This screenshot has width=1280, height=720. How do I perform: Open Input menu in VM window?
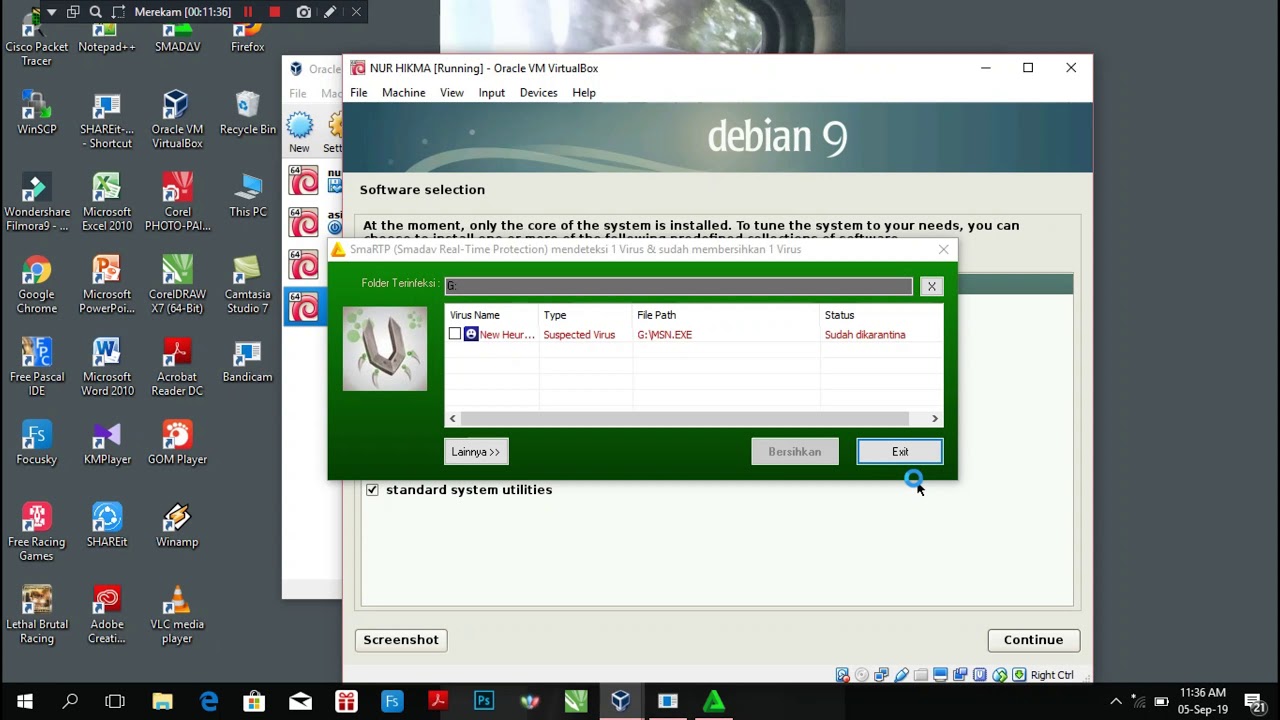[x=491, y=93]
